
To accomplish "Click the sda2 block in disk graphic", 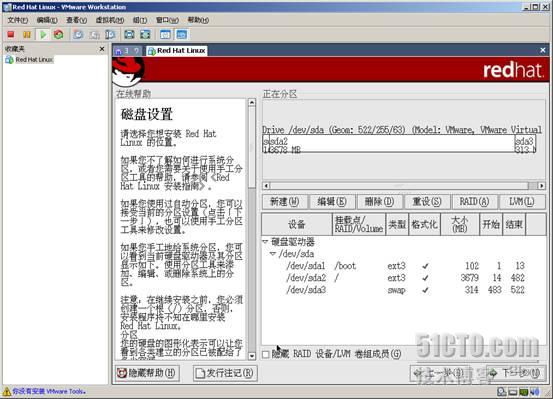I will (391, 144).
